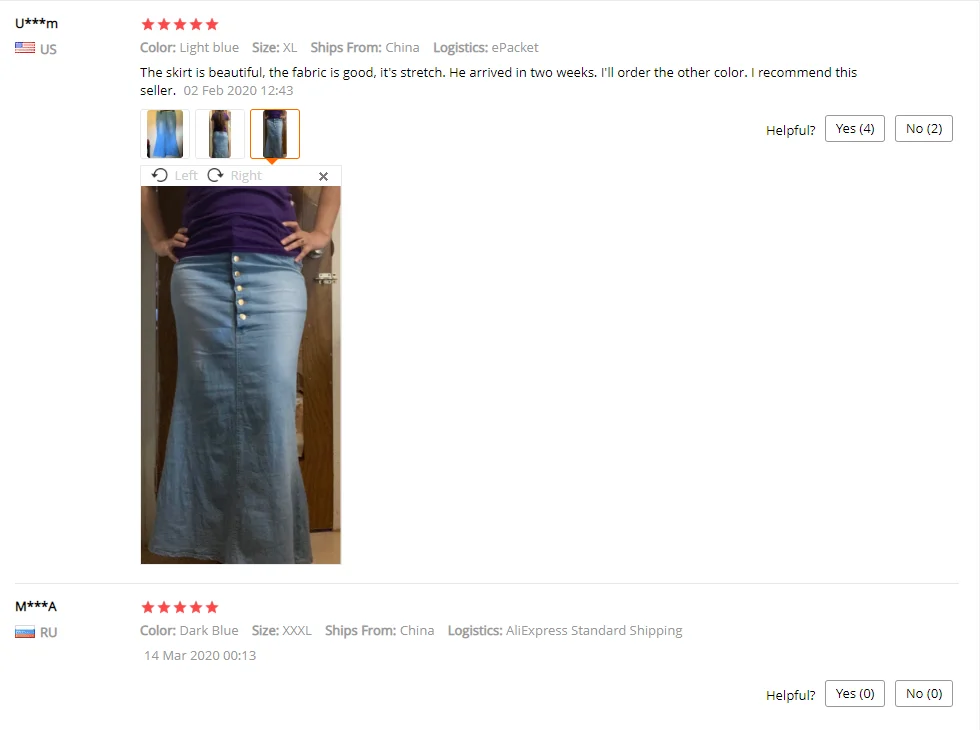Click the 'Left' rotate label
Viewport: 980px width, 730px height.
[186, 176]
